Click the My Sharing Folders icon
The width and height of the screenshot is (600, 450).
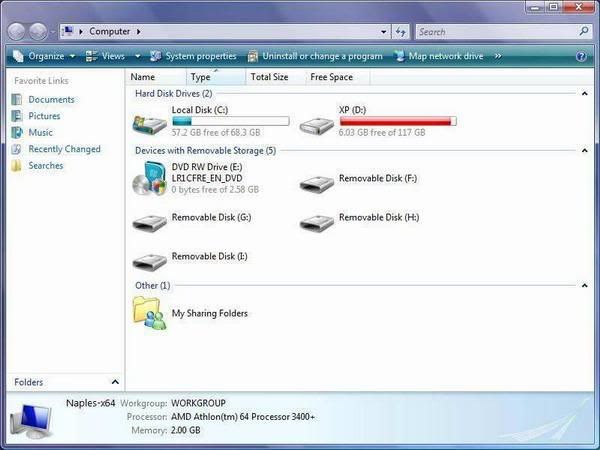(x=150, y=313)
